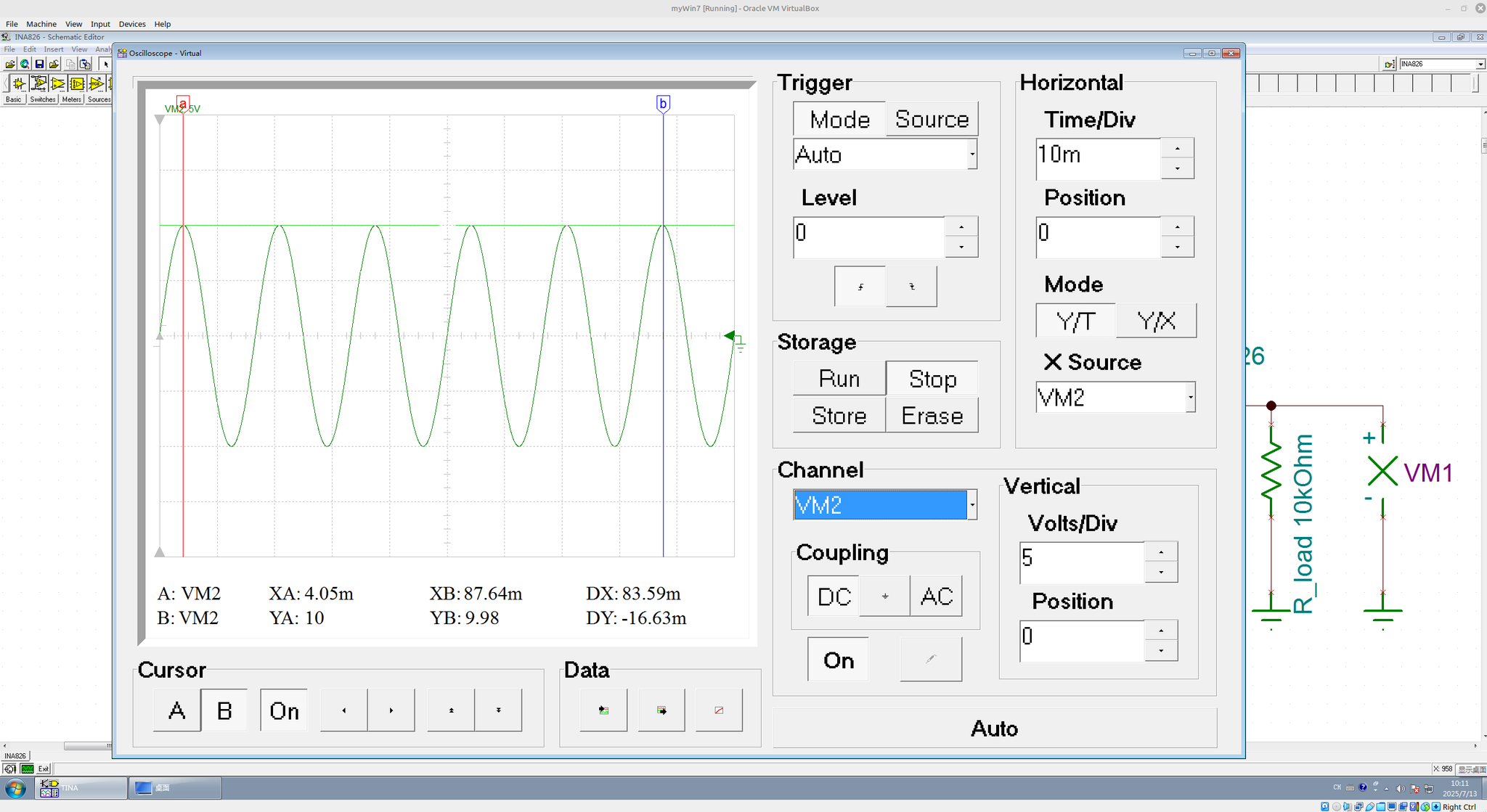Select the rising edge trigger button
This screenshot has height=812, width=1487.
pos(860,287)
